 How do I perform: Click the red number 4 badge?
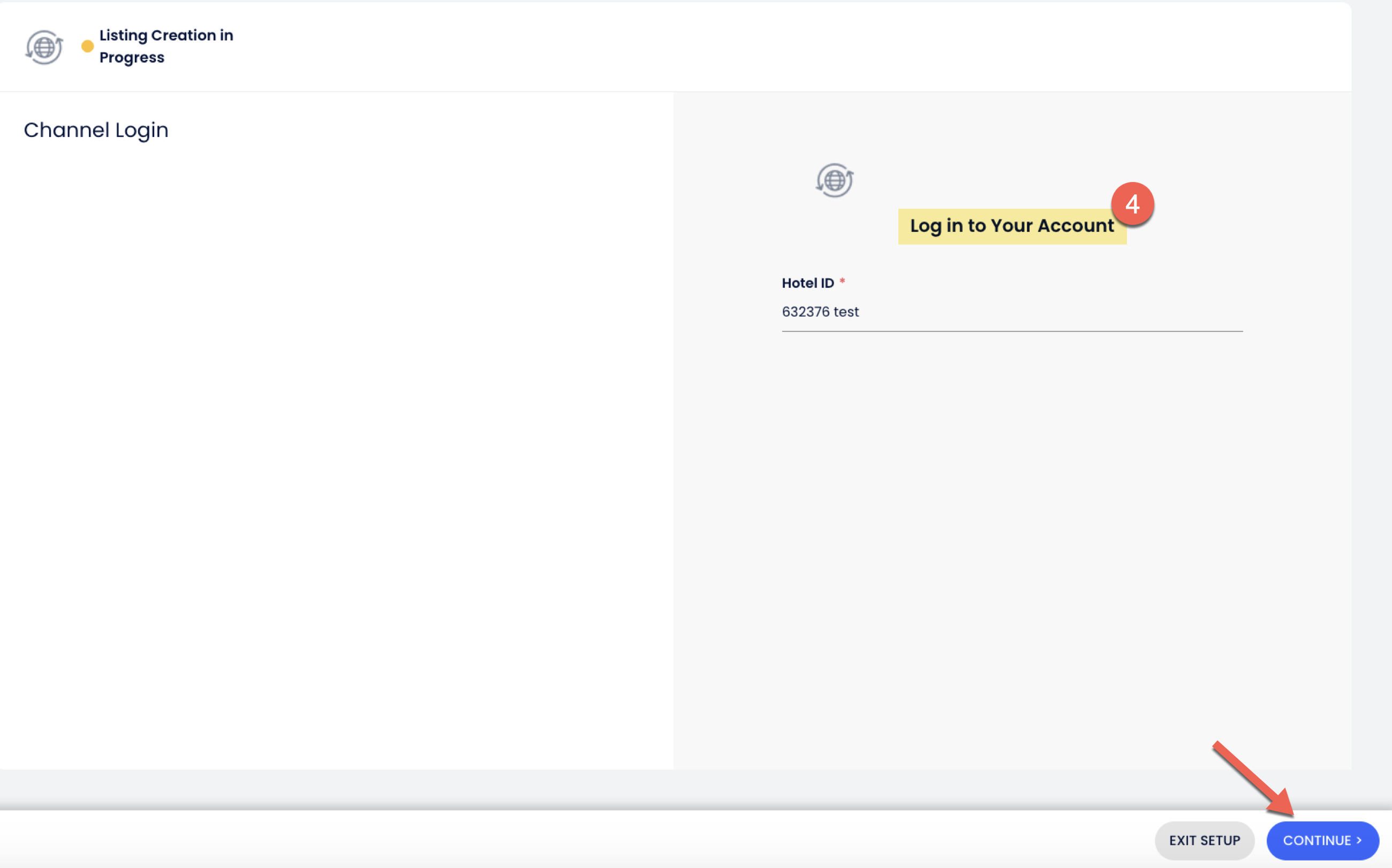(x=1132, y=204)
